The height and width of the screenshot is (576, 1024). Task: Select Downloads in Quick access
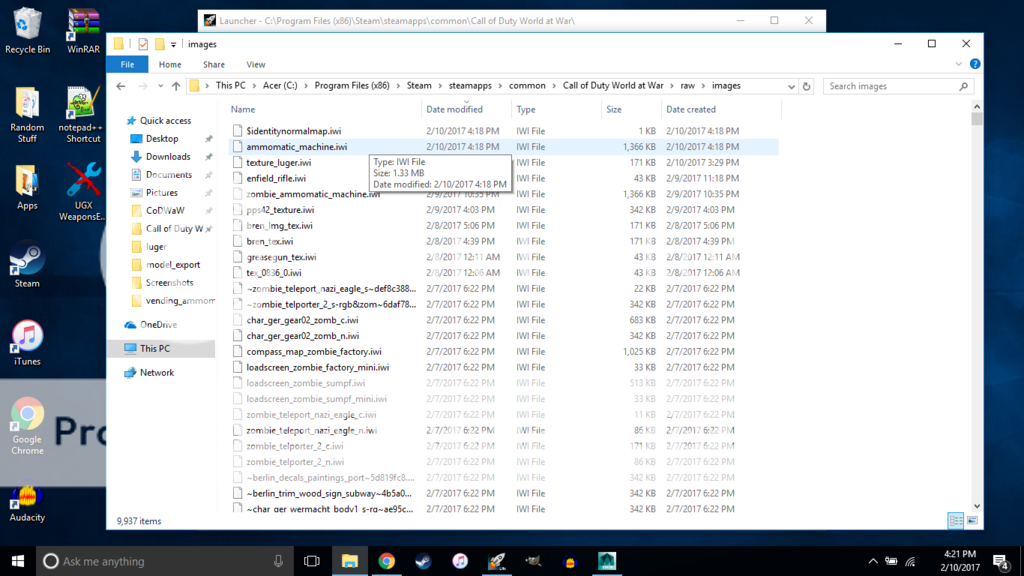point(168,157)
